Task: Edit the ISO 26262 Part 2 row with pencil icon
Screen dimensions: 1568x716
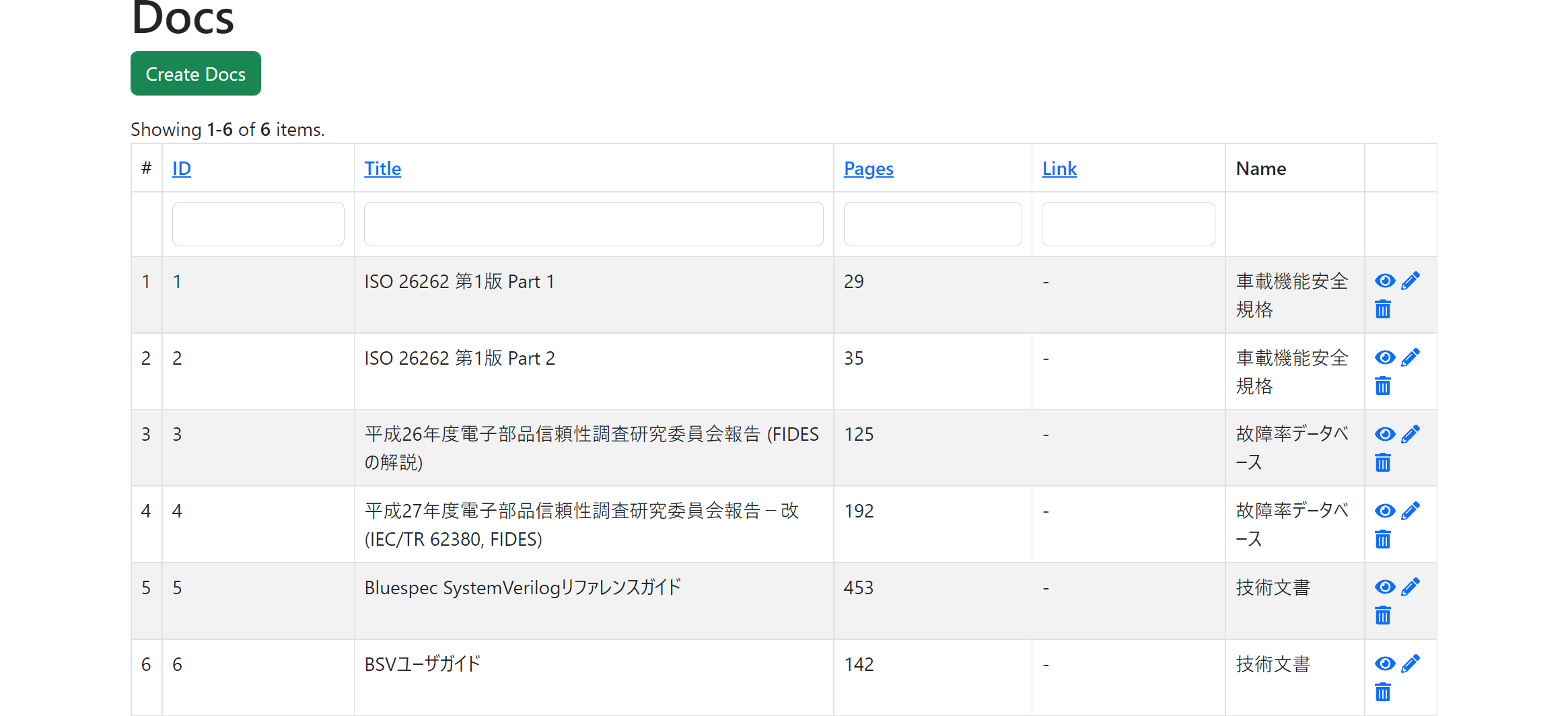Action: coord(1411,357)
